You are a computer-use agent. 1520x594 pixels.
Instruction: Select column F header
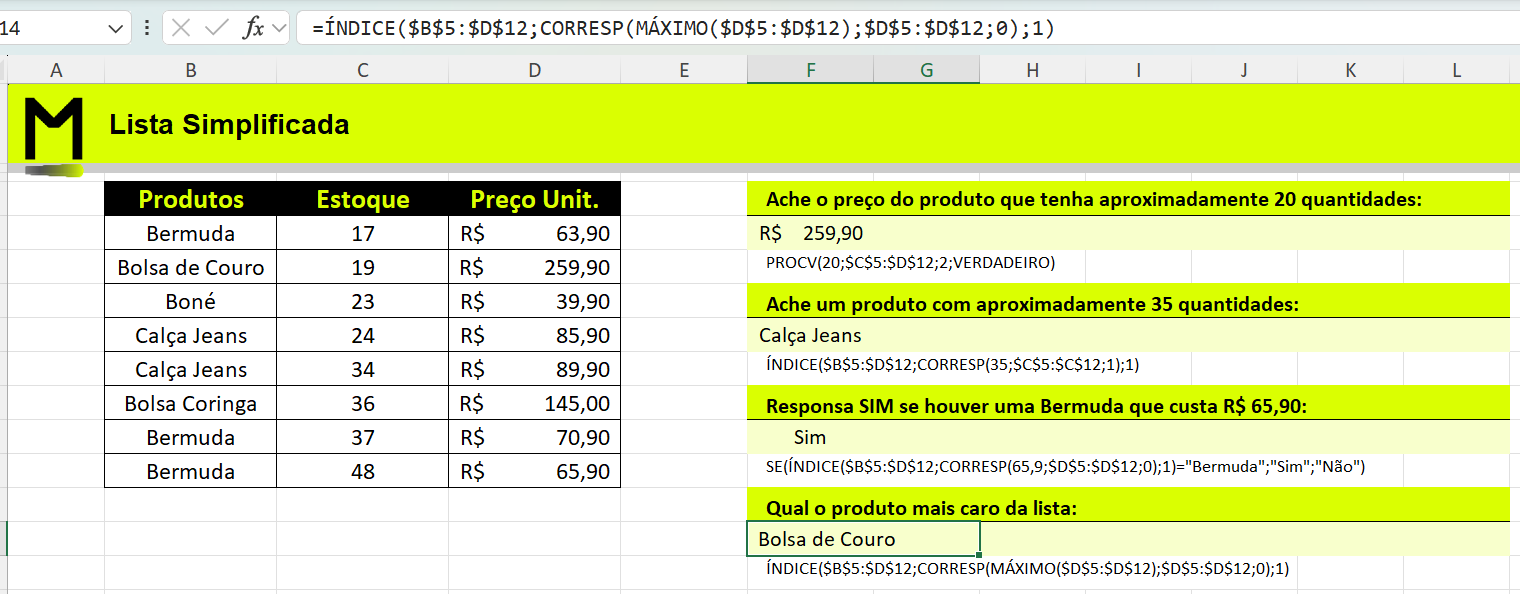coord(810,70)
